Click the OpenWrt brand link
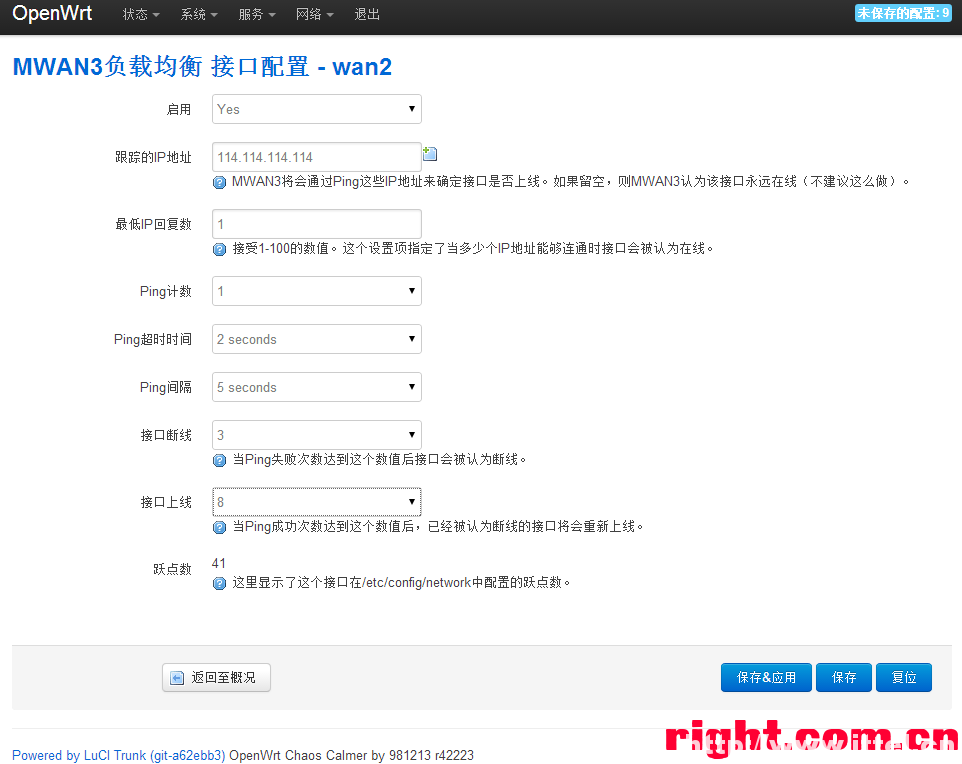Screen dimensions: 962x764 (x=52, y=14)
